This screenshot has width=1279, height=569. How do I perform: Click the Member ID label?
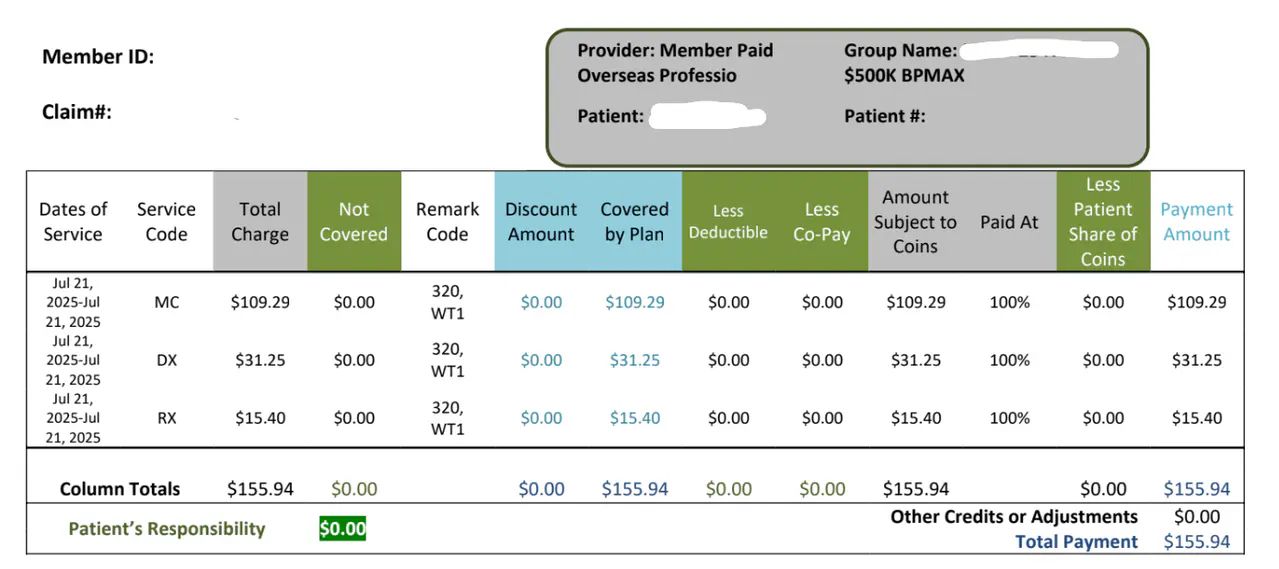point(98,57)
